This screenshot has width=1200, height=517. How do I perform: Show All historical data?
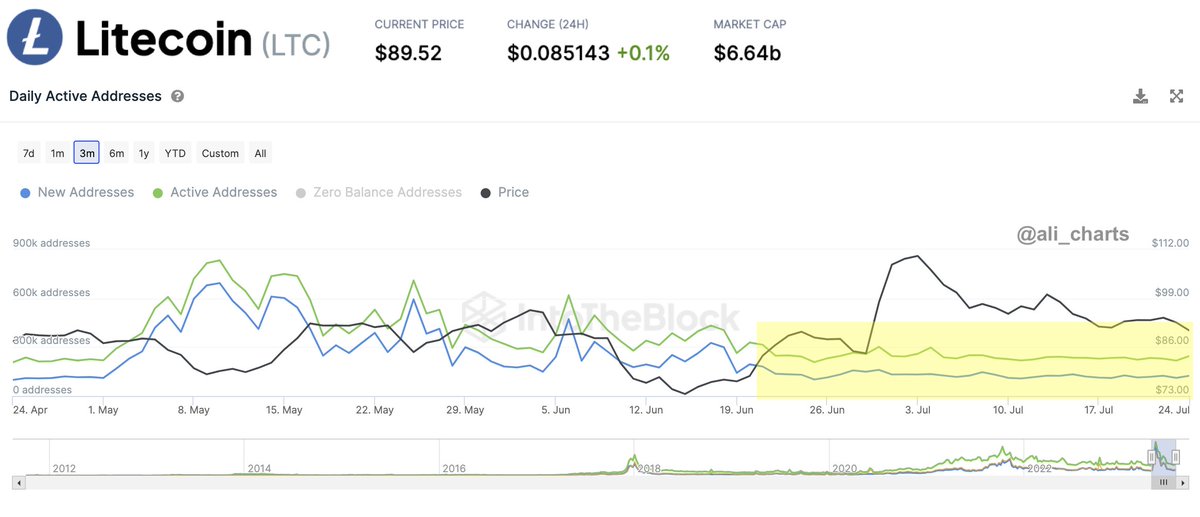click(x=260, y=153)
